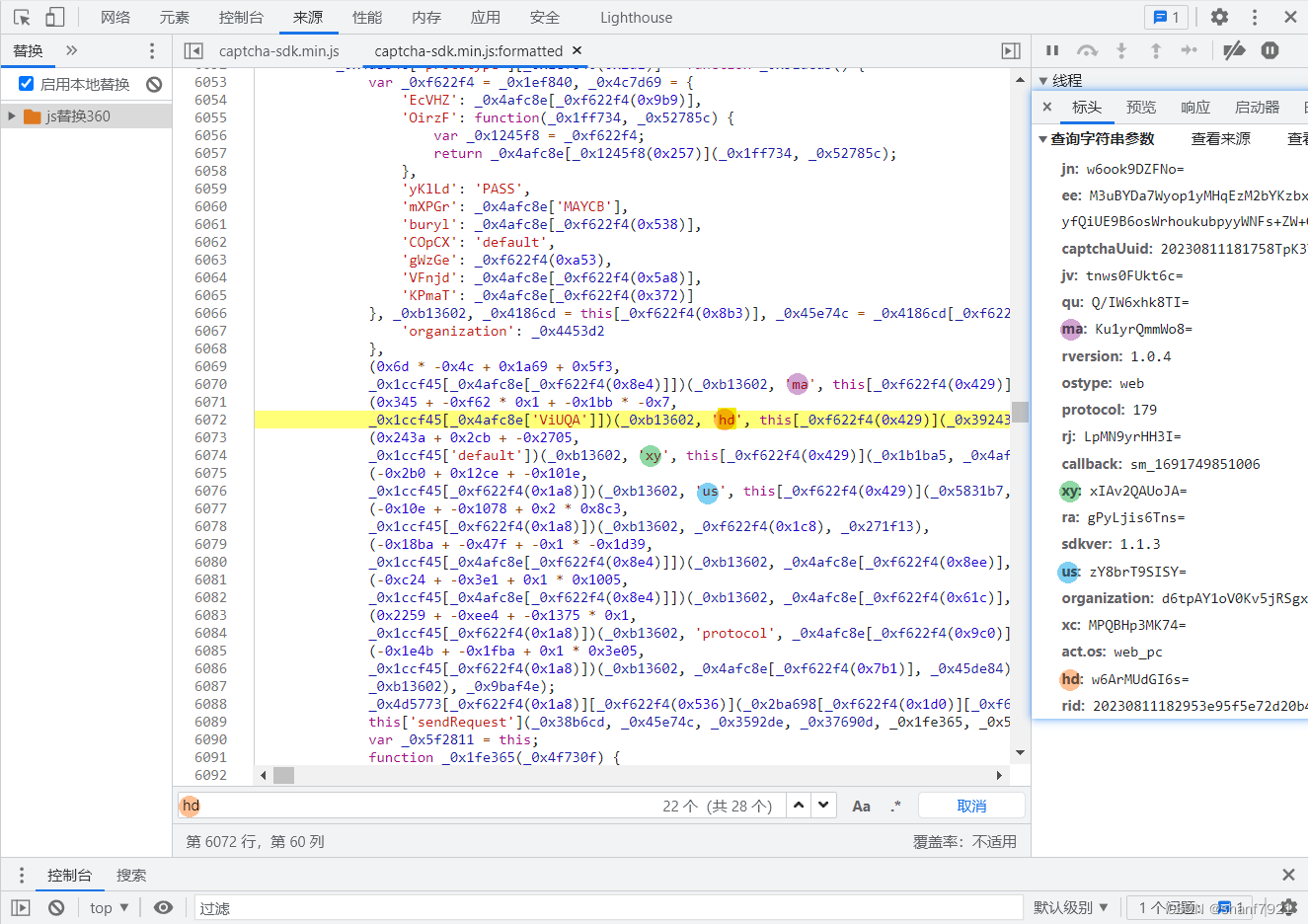The height and width of the screenshot is (924, 1308).
Task: Click the Step arrow icon
Action: [x=1190, y=50]
